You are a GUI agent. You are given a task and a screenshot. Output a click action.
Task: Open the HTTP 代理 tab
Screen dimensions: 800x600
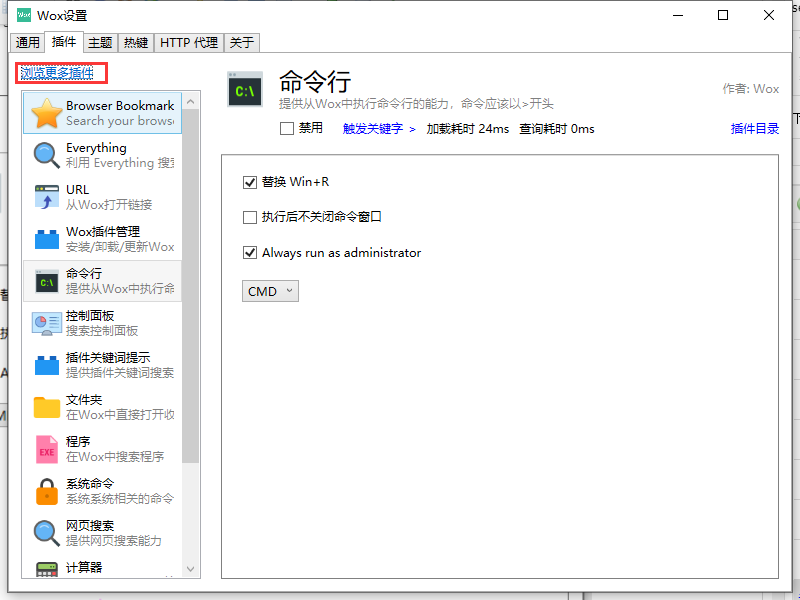[190, 42]
